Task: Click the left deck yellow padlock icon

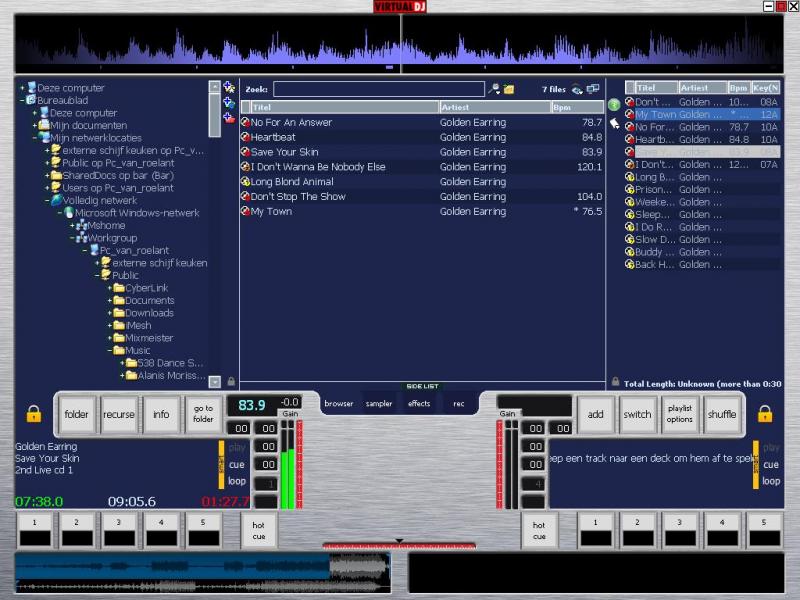Action: tap(34, 414)
